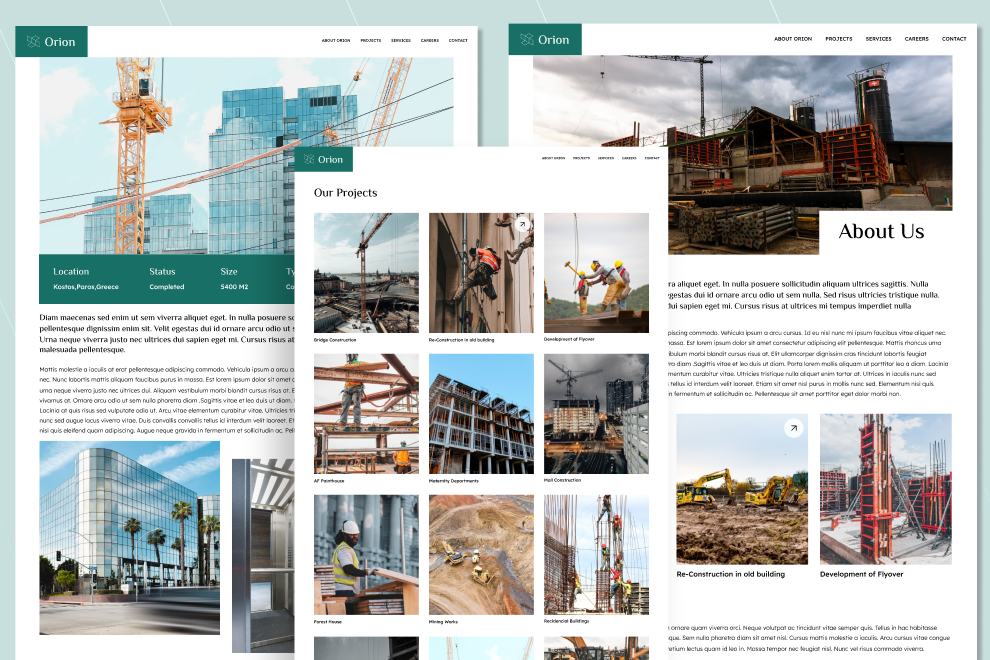Open the Development of Flyover thumbnail in Our Projects
Screen dimensions: 990x660
click(596, 273)
